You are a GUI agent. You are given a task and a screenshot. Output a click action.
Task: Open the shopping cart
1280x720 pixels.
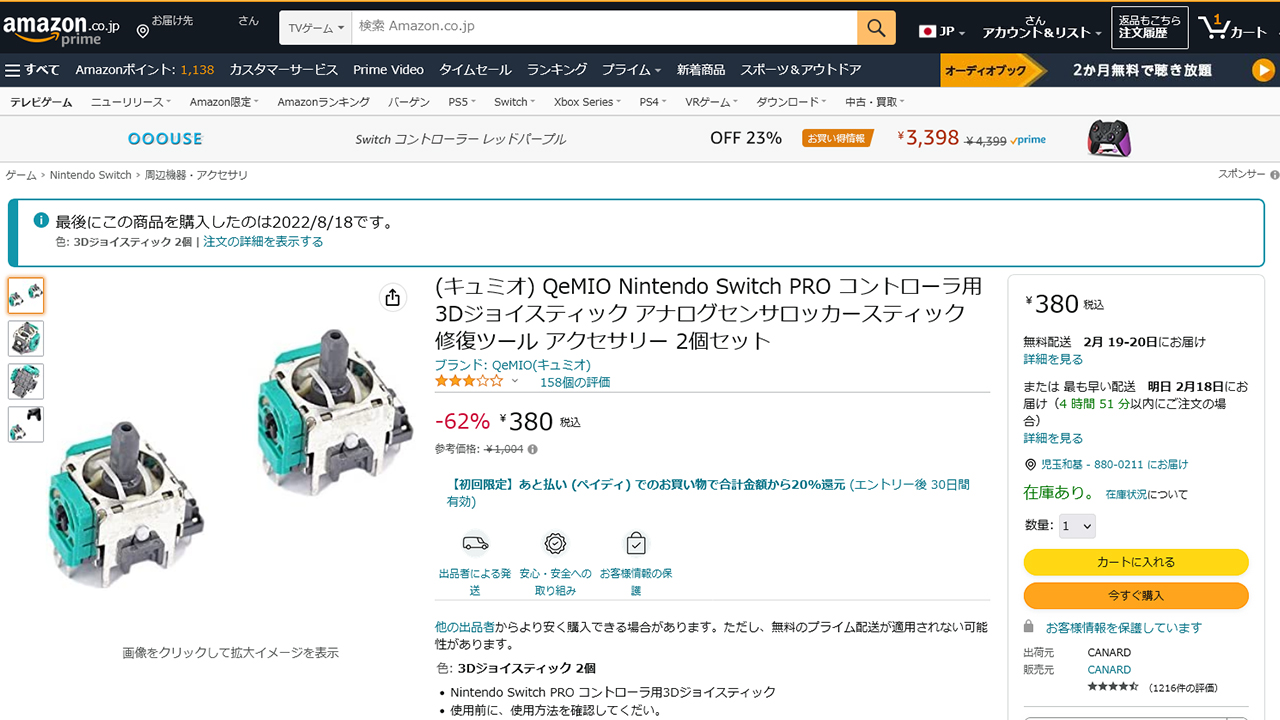(1234, 28)
